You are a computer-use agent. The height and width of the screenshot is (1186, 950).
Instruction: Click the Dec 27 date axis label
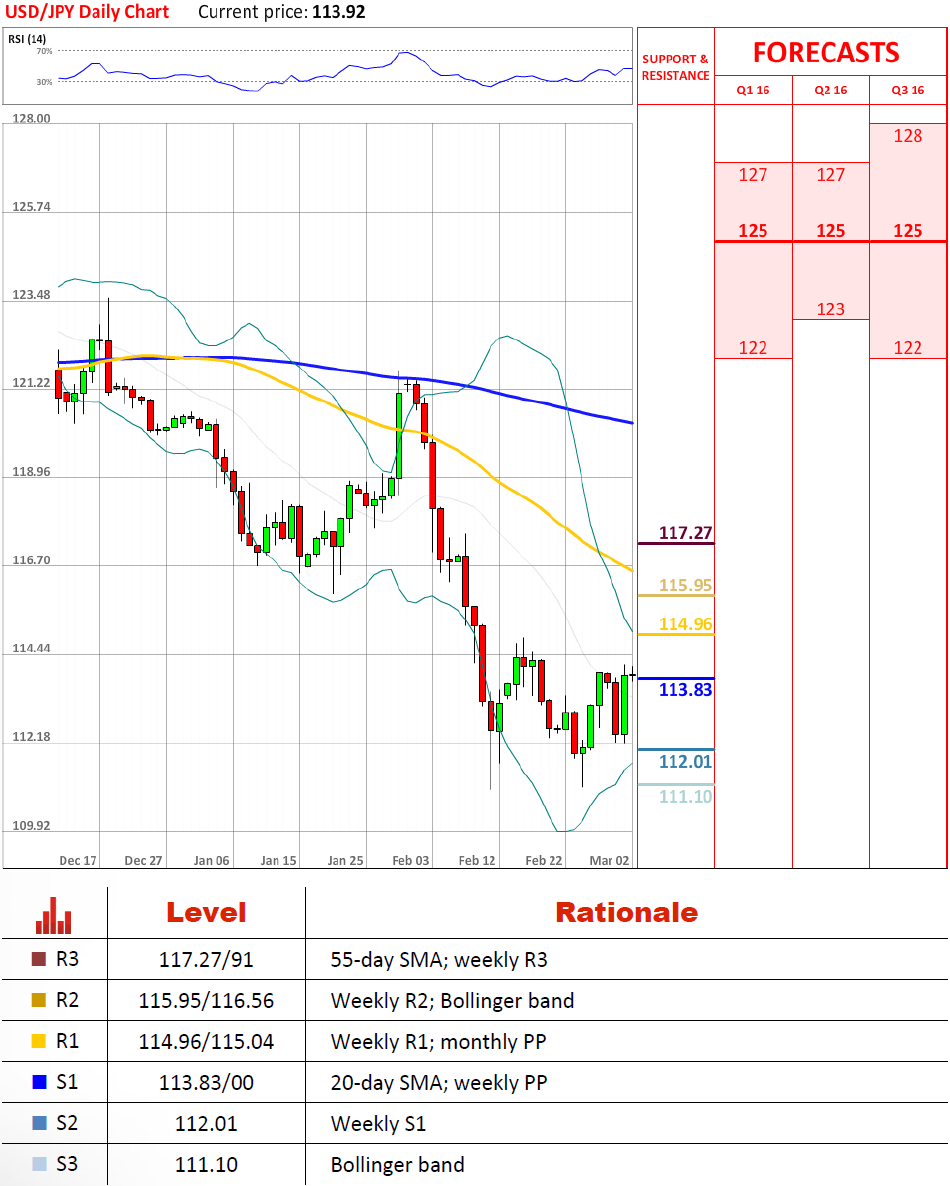tap(143, 861)
